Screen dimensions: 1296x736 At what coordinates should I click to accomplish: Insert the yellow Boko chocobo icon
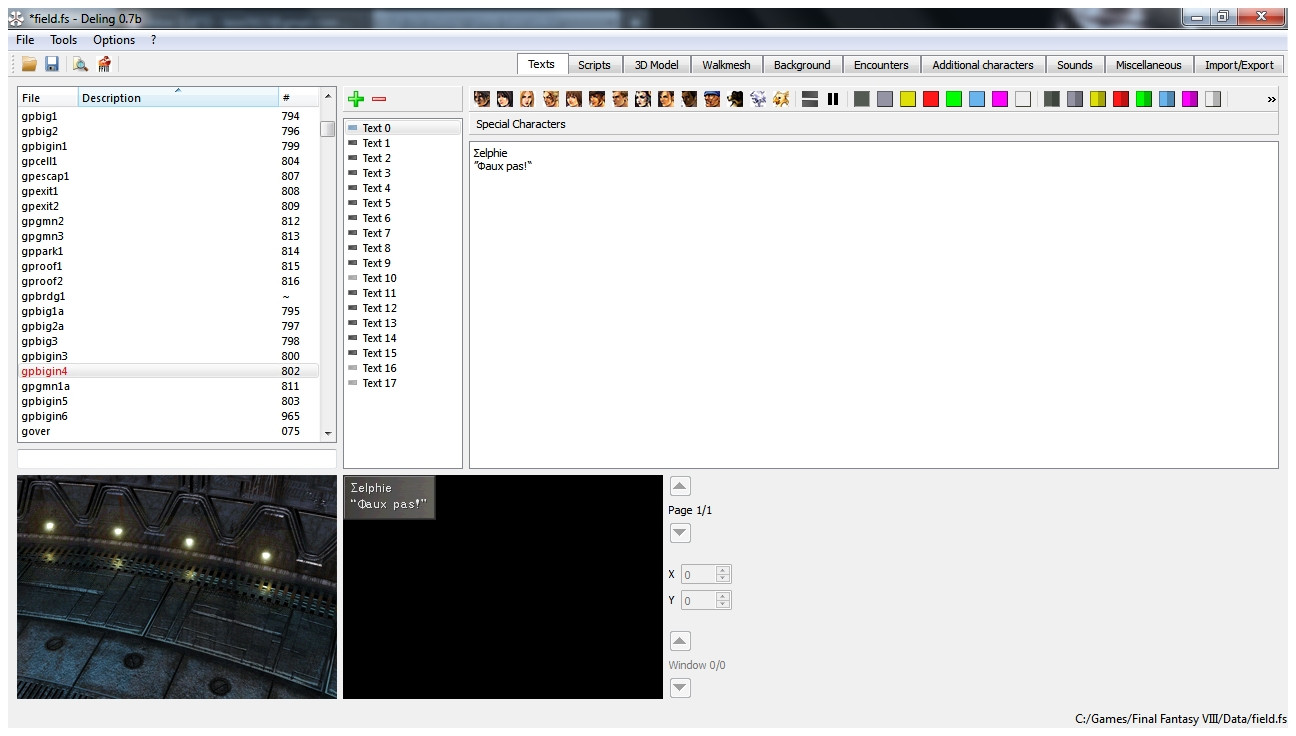(781, 99)
